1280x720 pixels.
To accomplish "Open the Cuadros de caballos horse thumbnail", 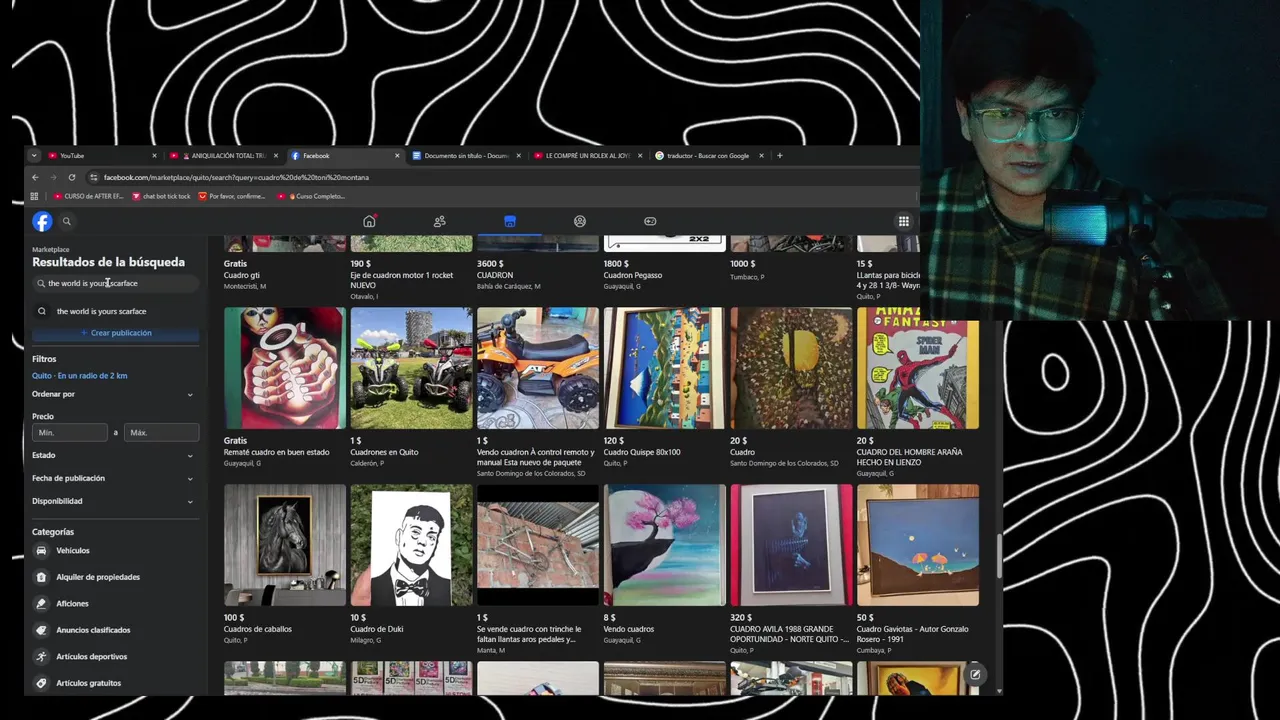I will [285, 545].
